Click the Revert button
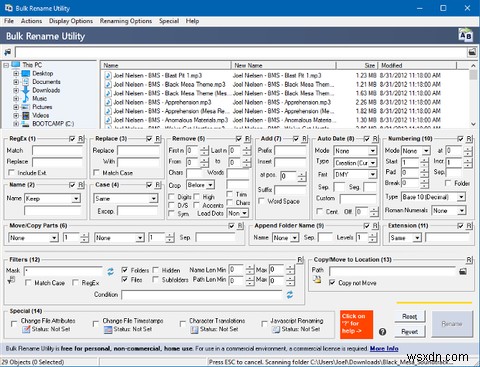The width and height of the screenshot is (480, 367). click(x=410, y=332)
